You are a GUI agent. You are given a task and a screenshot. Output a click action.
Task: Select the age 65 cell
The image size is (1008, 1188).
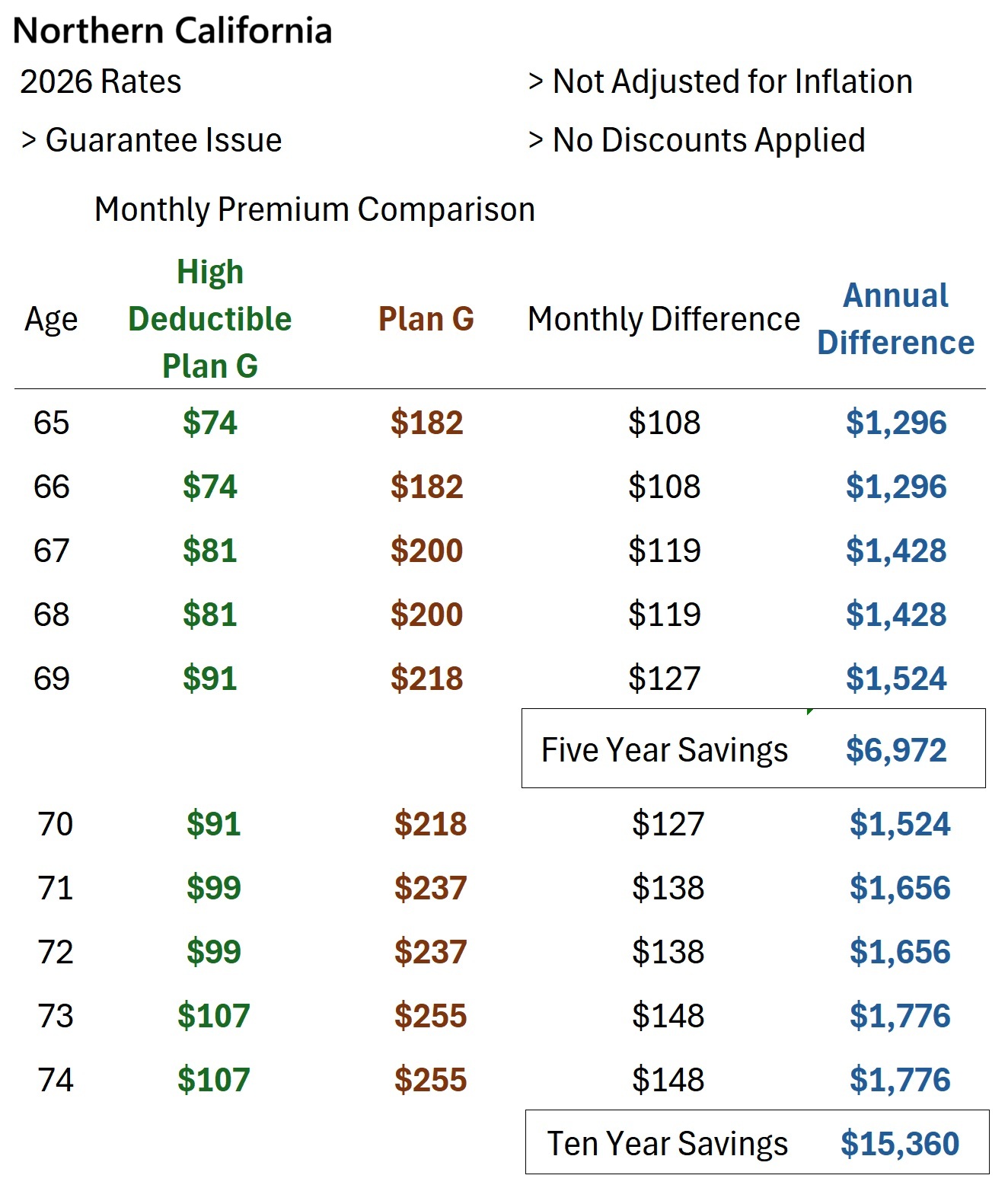click(51, 423)
